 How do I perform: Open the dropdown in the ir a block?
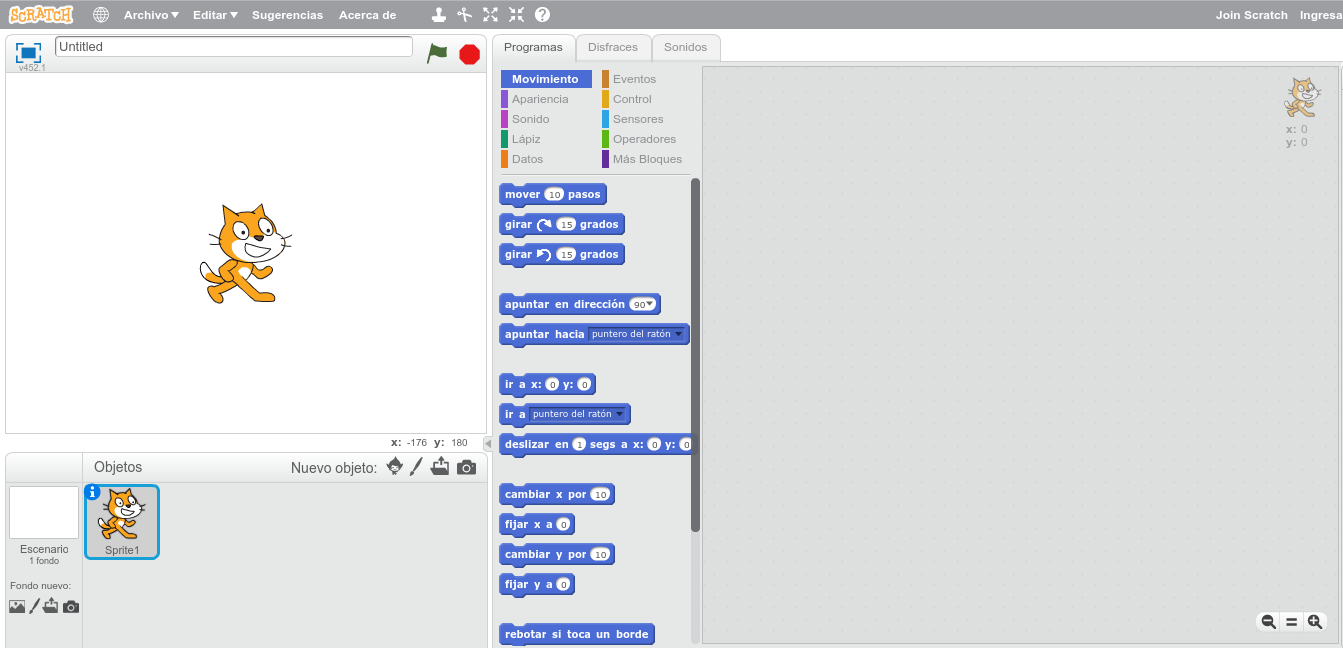click(x=618, y=413)
